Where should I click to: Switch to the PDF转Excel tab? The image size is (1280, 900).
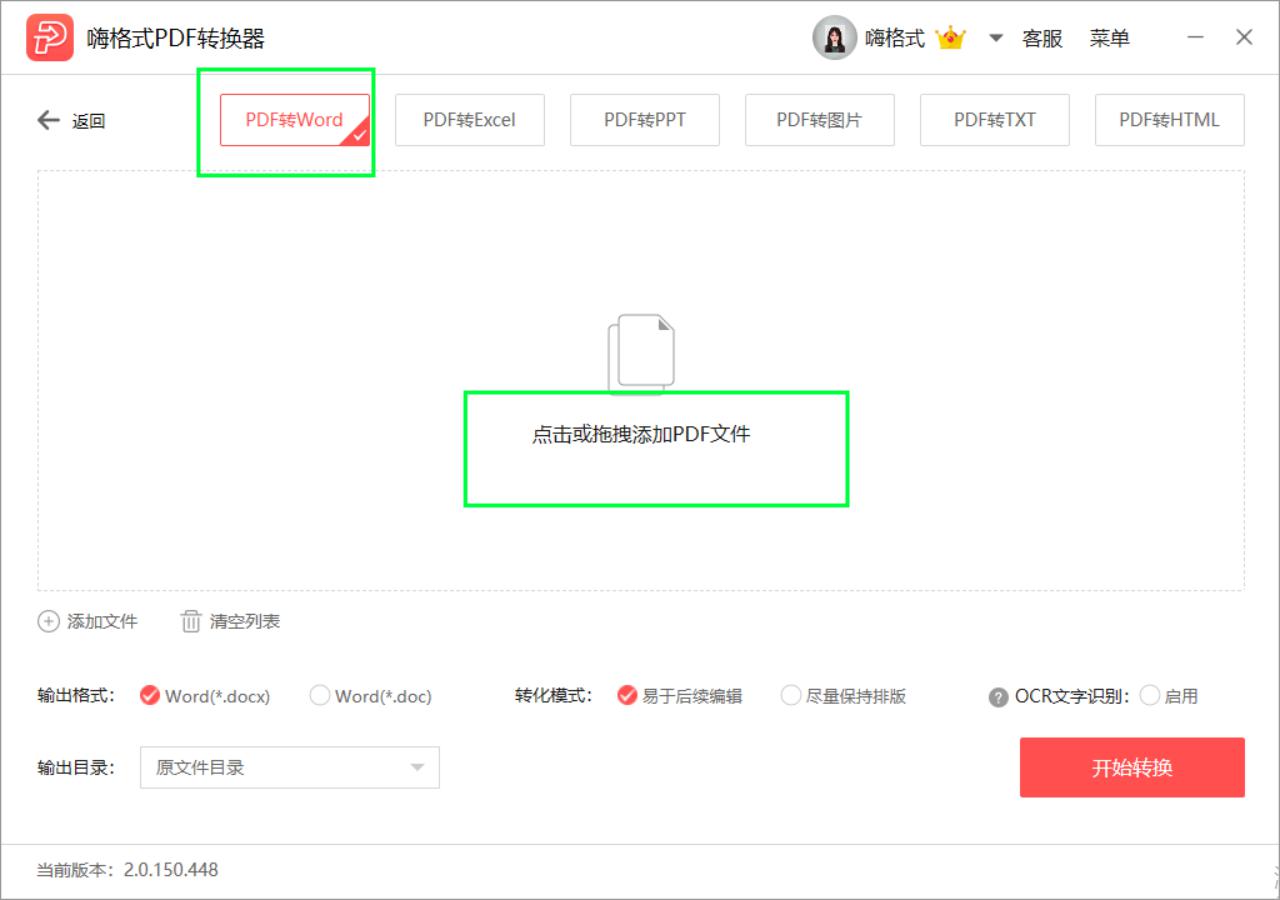[470, 120]
